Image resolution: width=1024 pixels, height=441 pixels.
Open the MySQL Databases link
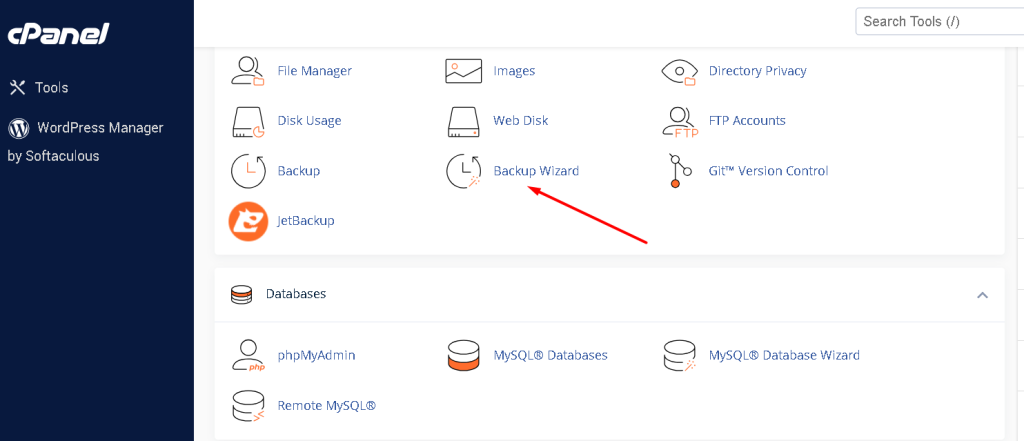pos(551,355)
